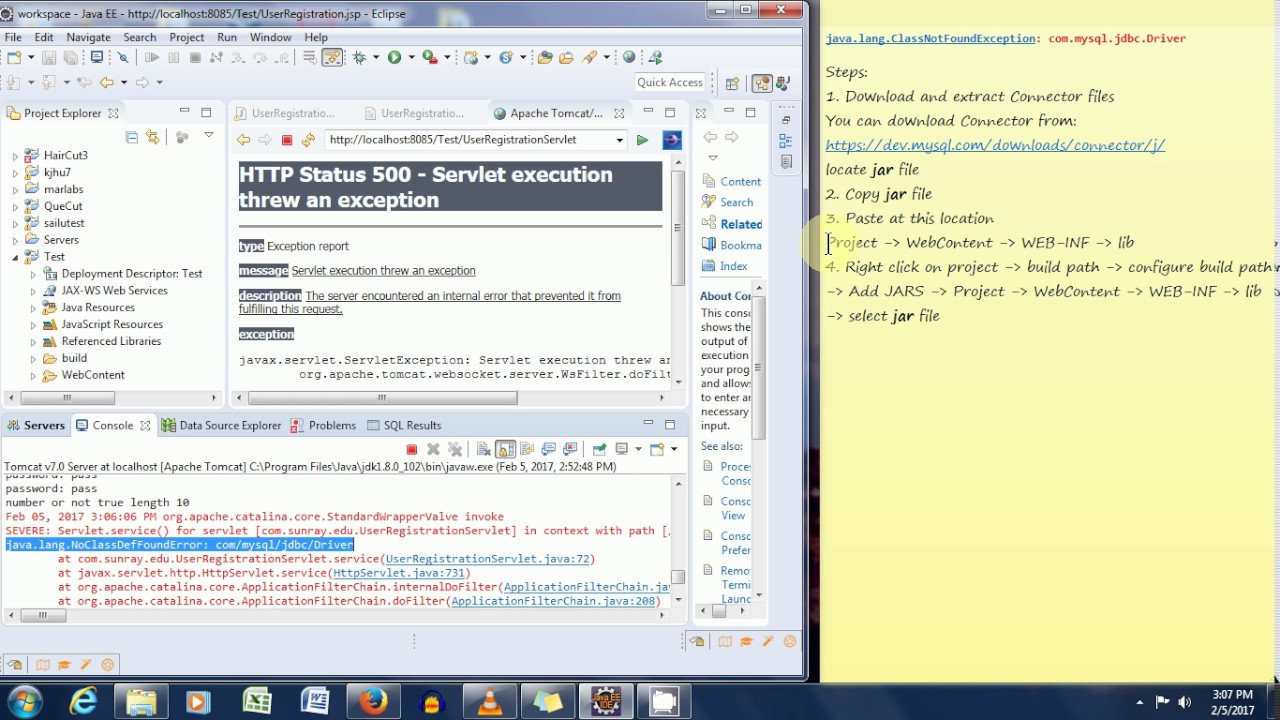Viewport: 1280px width, 720px height.
Task: Click Remove All Terminated Launches icon
Action: (x=455, y=449)
